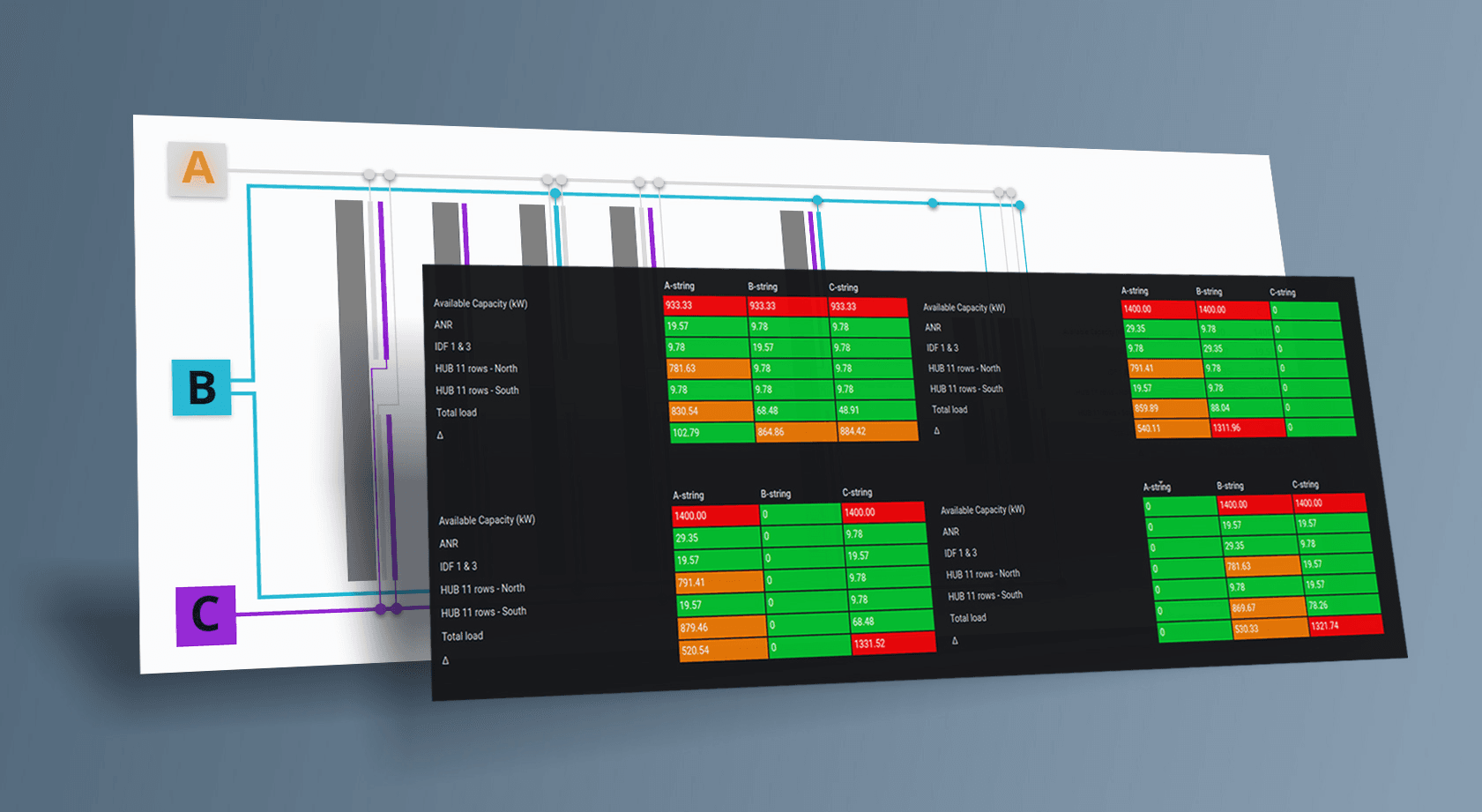Click the orange A string label

click(x=197, y=168)
